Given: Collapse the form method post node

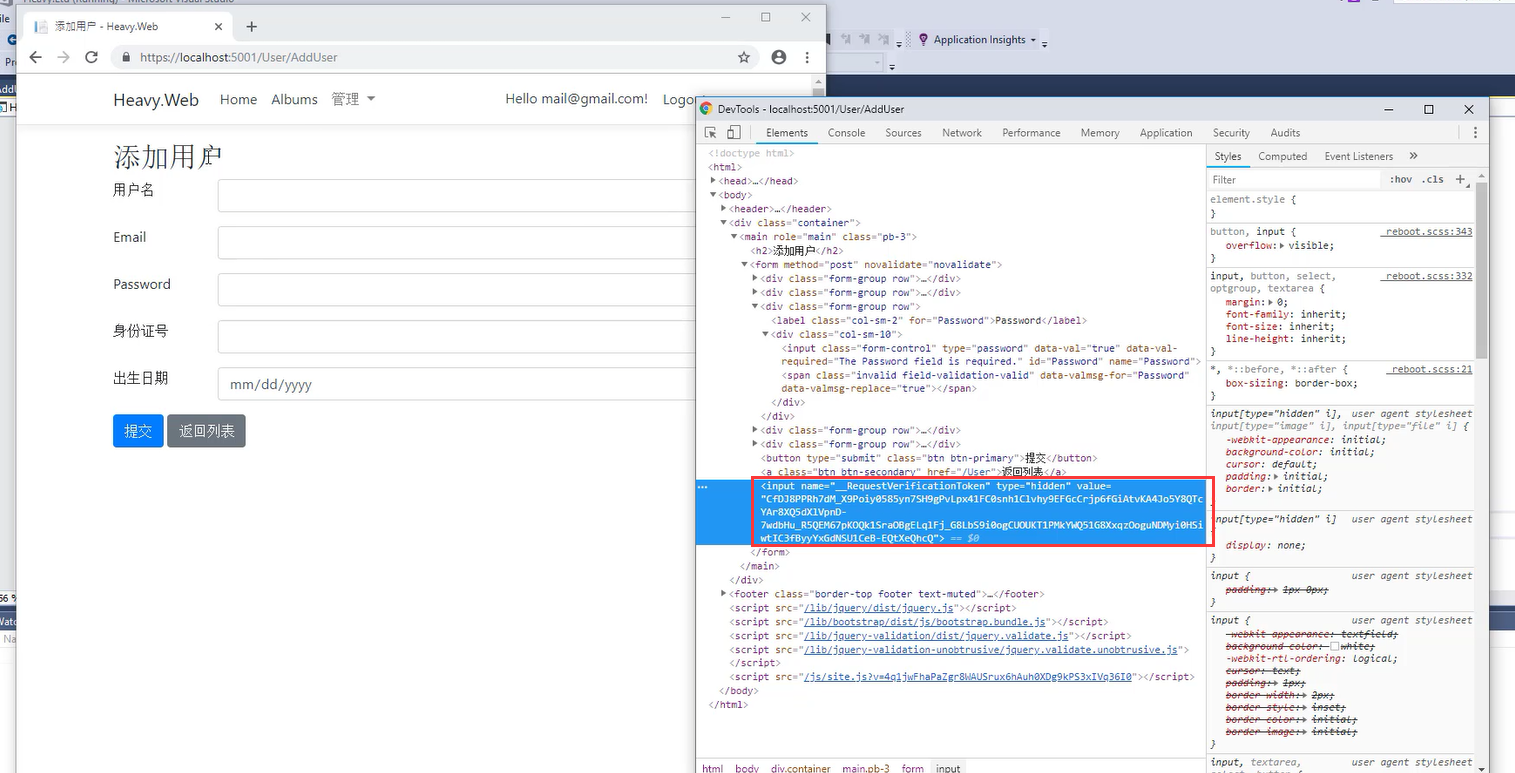Looking at the screenshot, I should click(744, 265).
